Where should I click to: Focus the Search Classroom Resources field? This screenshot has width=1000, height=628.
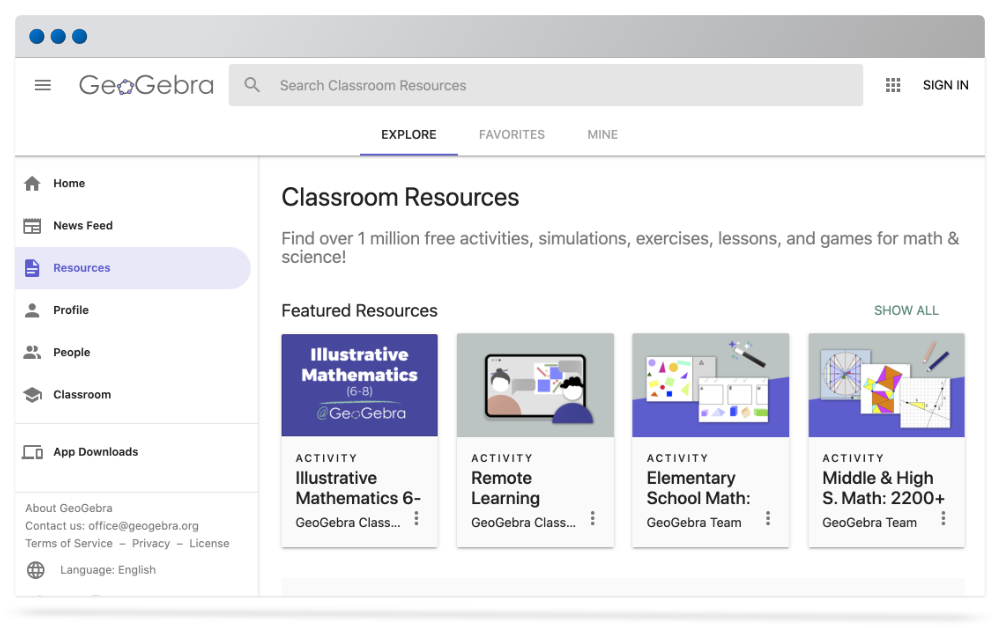coord(560,85)
